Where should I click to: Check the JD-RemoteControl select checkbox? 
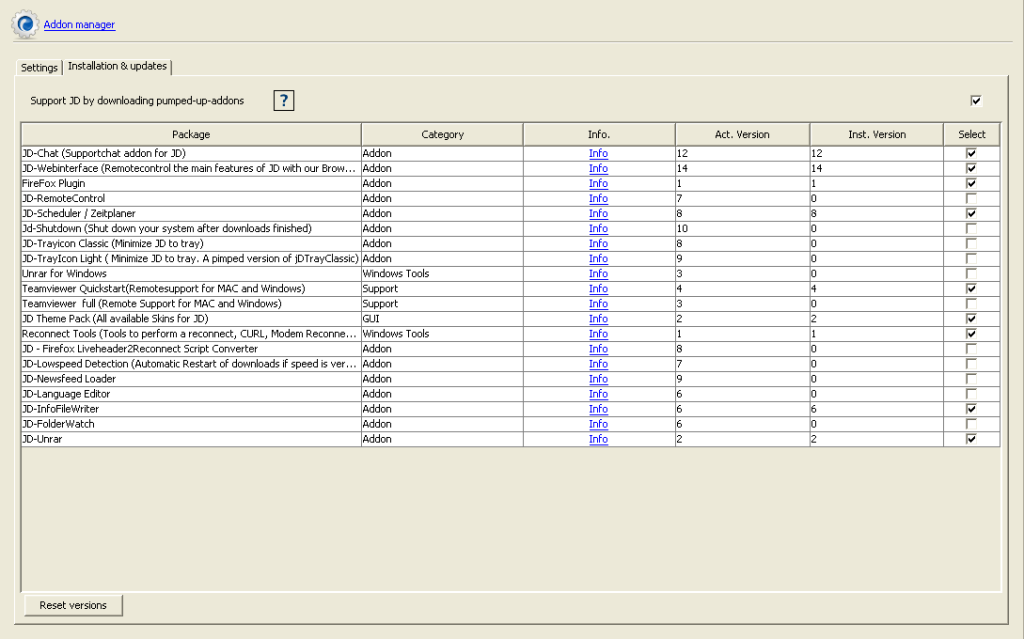(971, 199)
